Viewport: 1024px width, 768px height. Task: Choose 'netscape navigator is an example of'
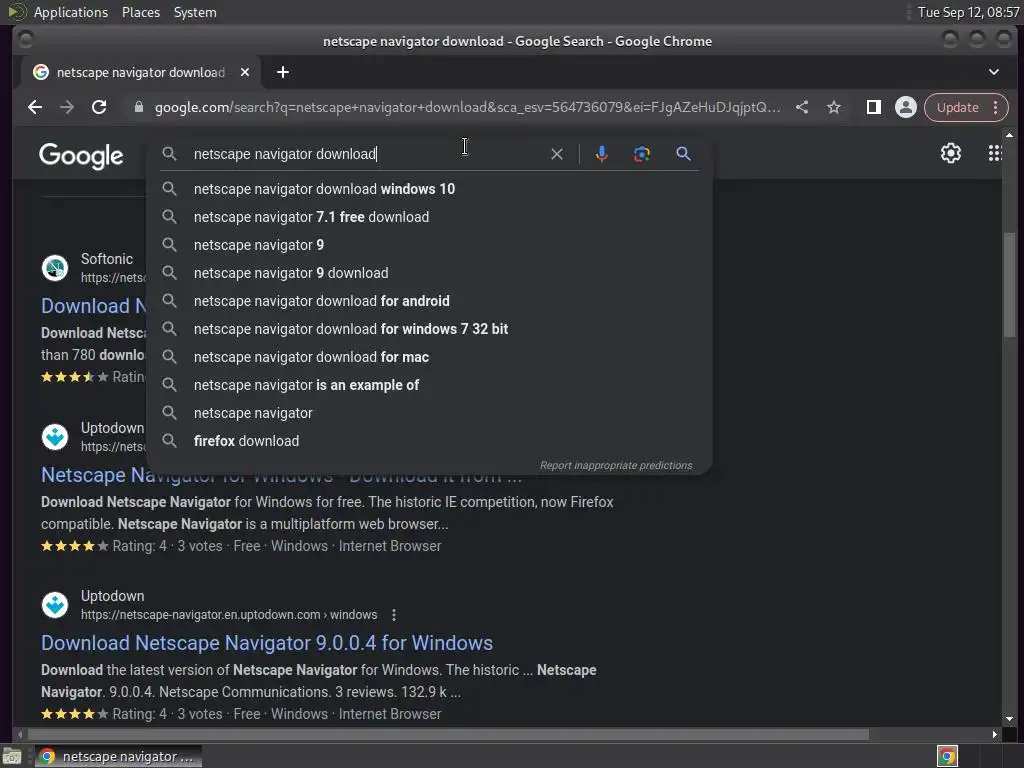[x=430, y=385]
